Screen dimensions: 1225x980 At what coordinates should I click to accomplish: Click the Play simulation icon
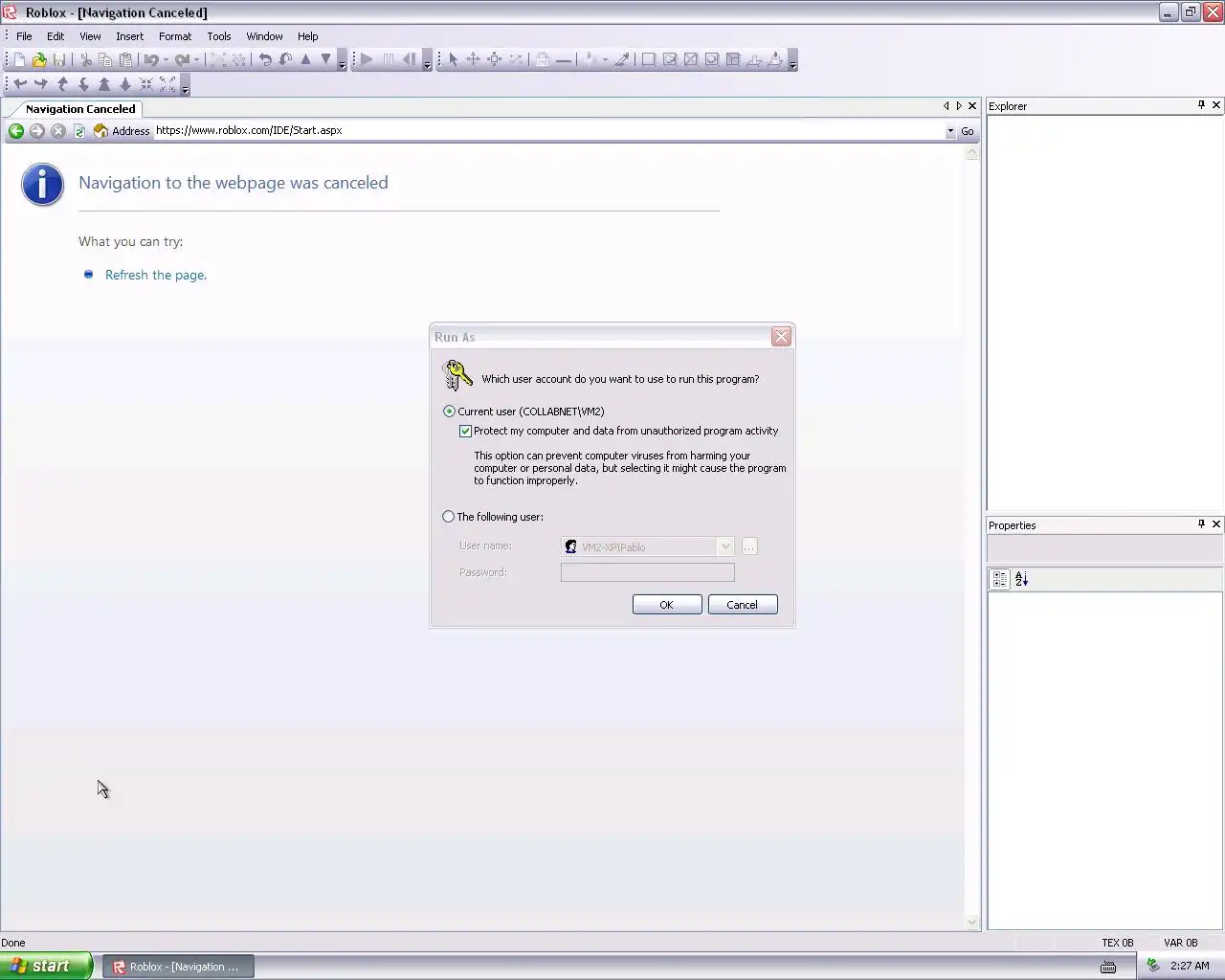(367, 59)
